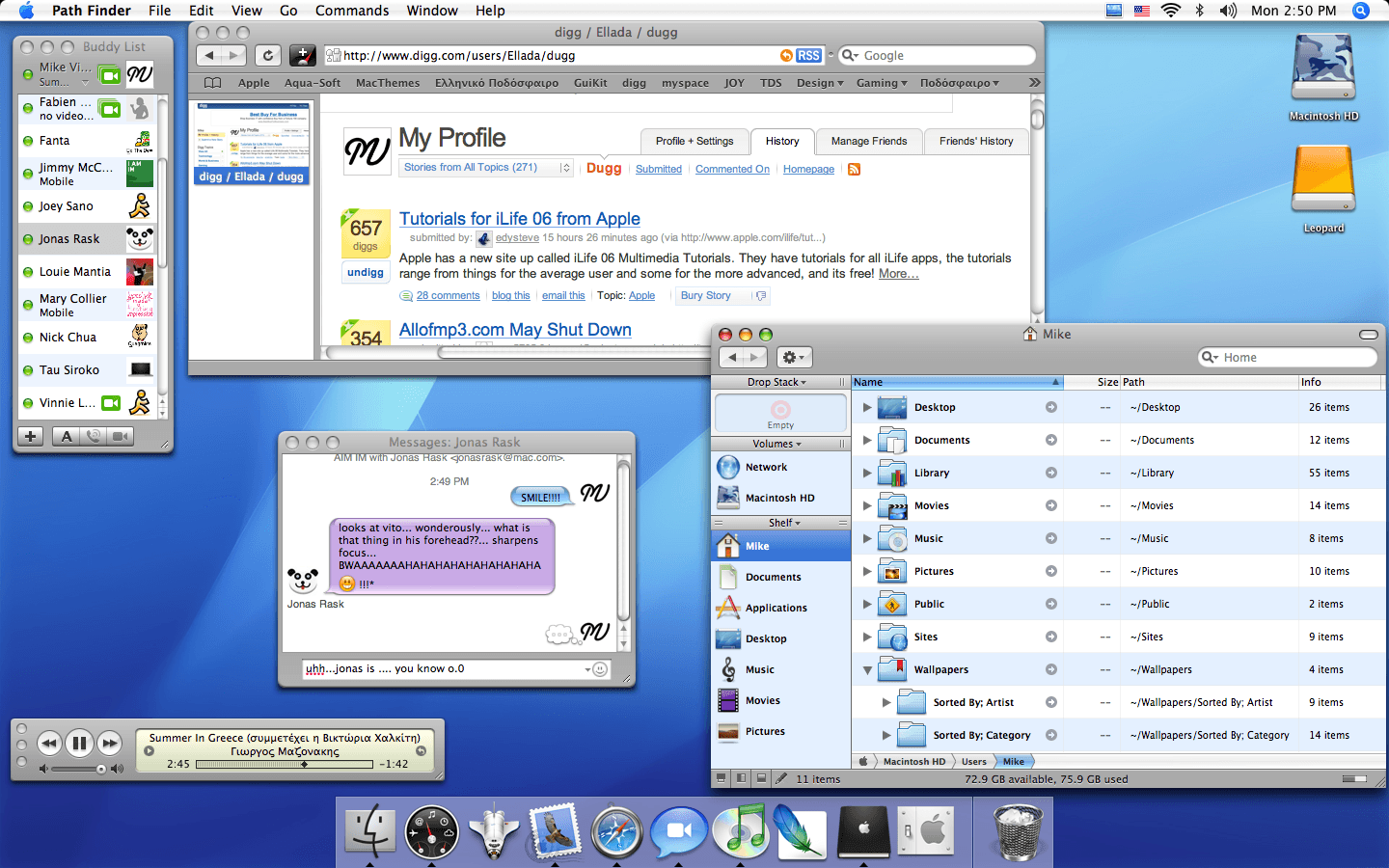The height and width of the screenshot is (868, 1389).
Task: Open the Design bookmarks dropdown
Action: 819,83
